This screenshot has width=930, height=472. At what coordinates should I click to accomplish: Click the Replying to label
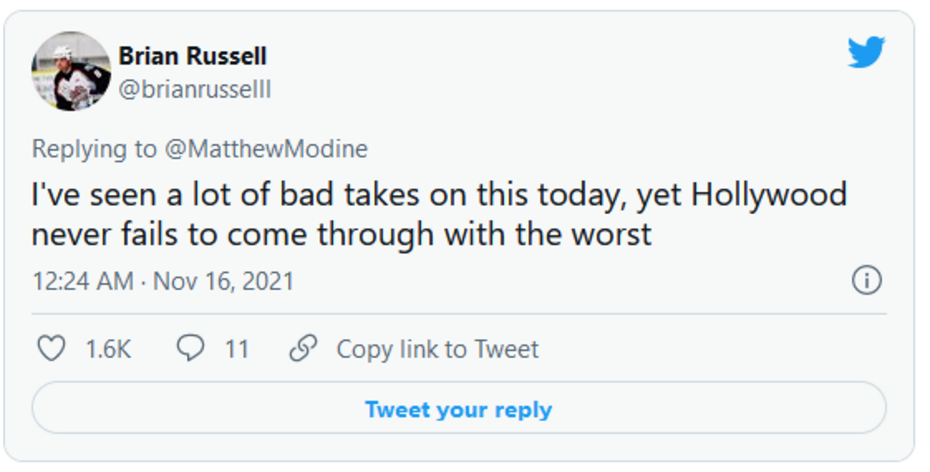(x=94, y=149)
